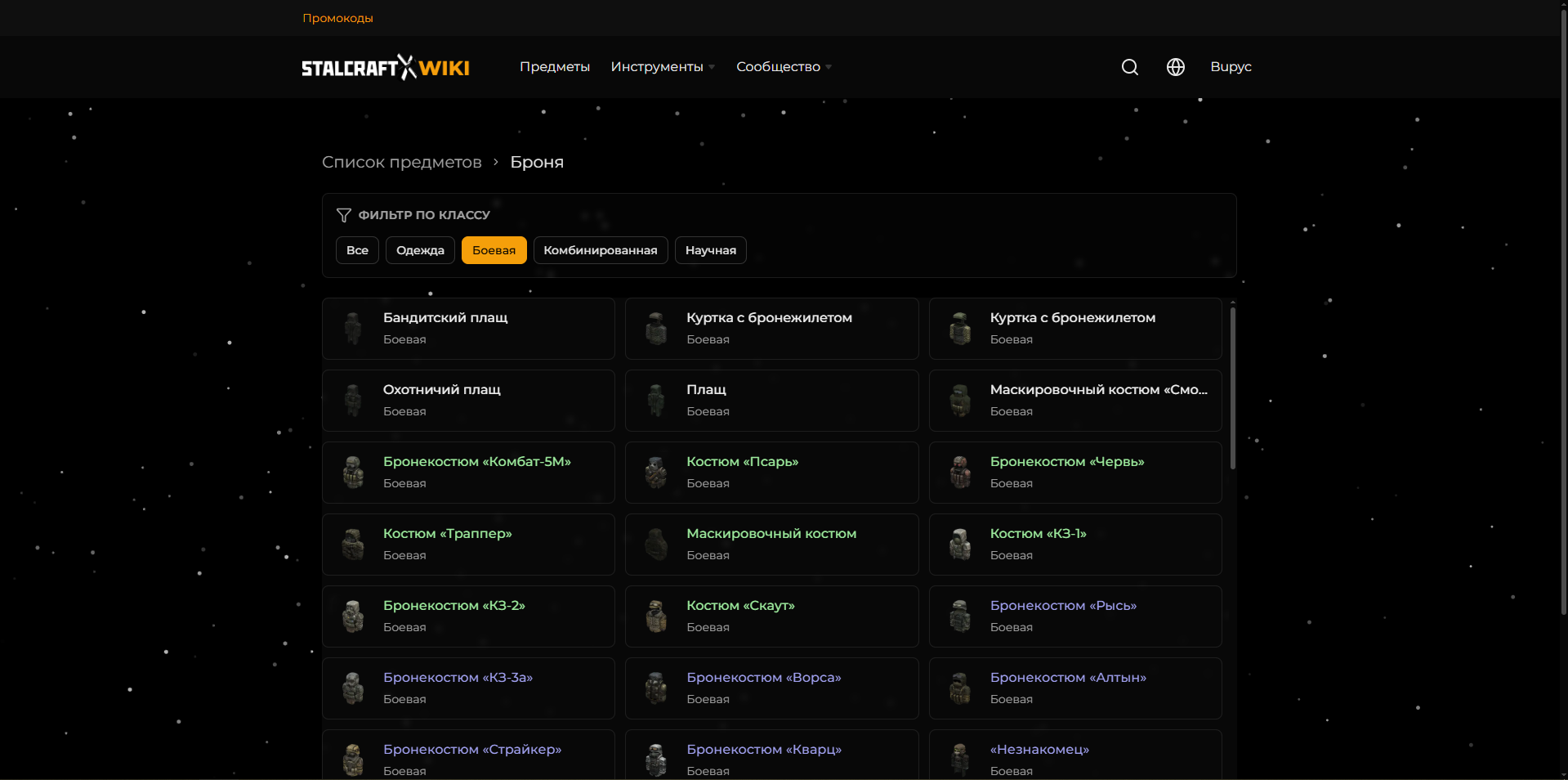Enable the Одежда class filter
This screenshot has width=1568, height=780.
[420, 250]
